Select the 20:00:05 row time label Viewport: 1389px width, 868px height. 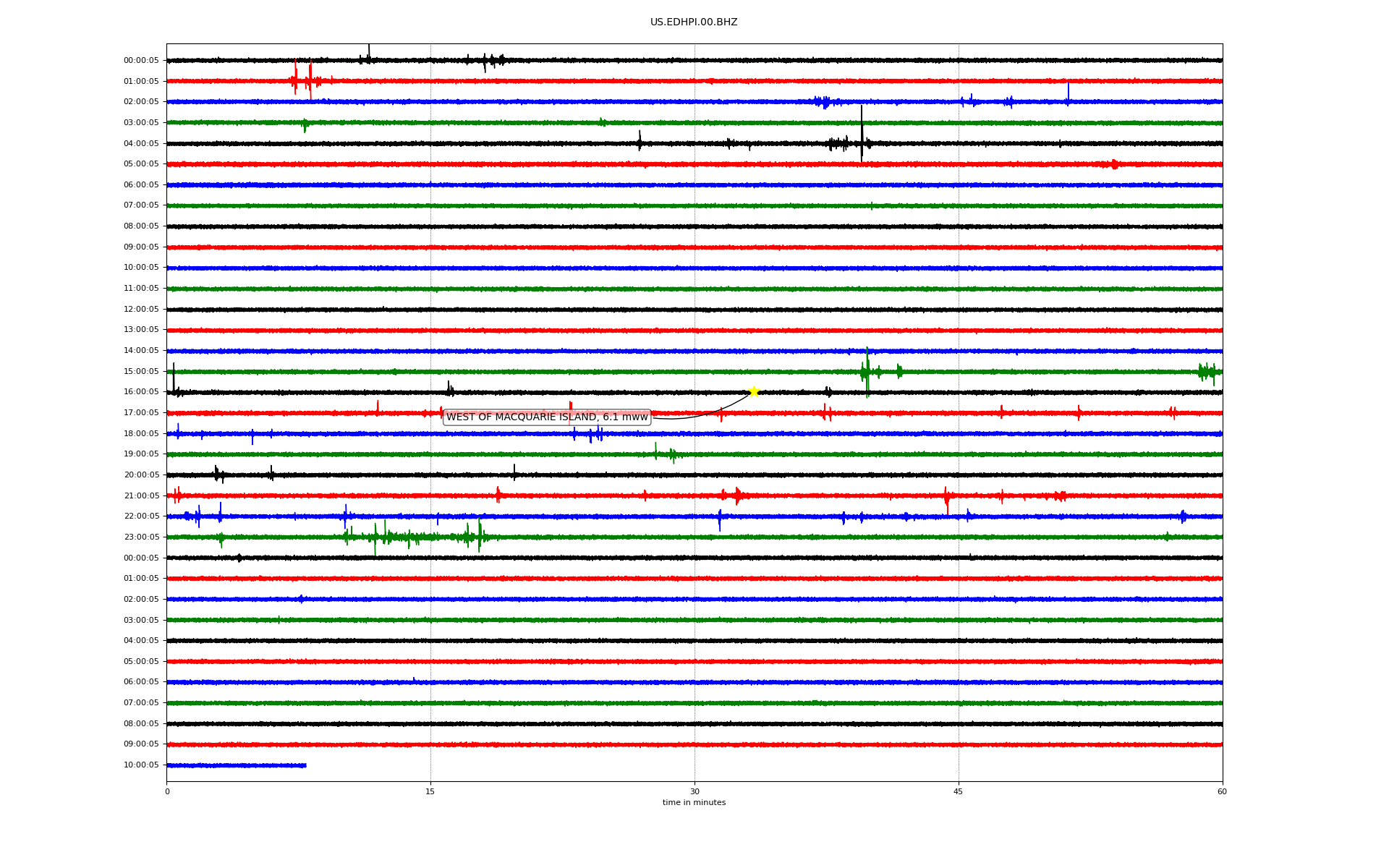[141, 475]
